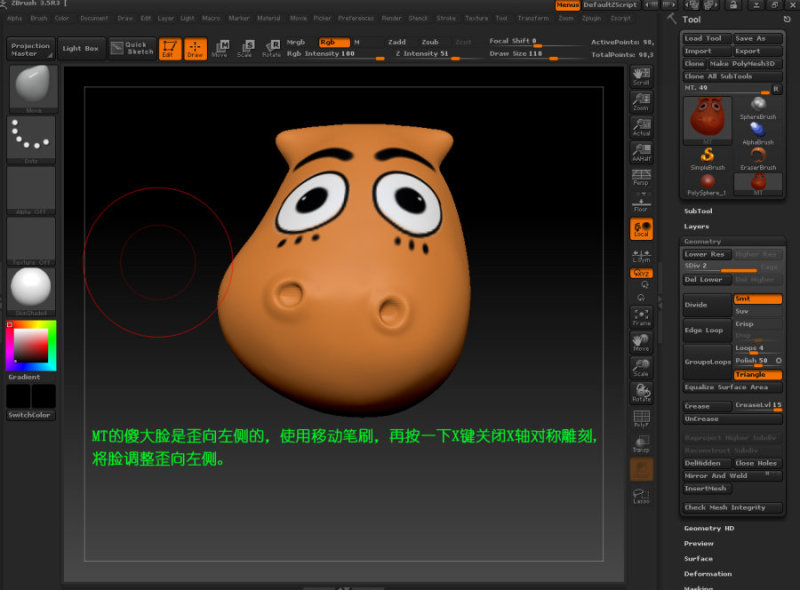800x590 pixels.
Task: Open the material sphere selector
Action: coord(31,292)
